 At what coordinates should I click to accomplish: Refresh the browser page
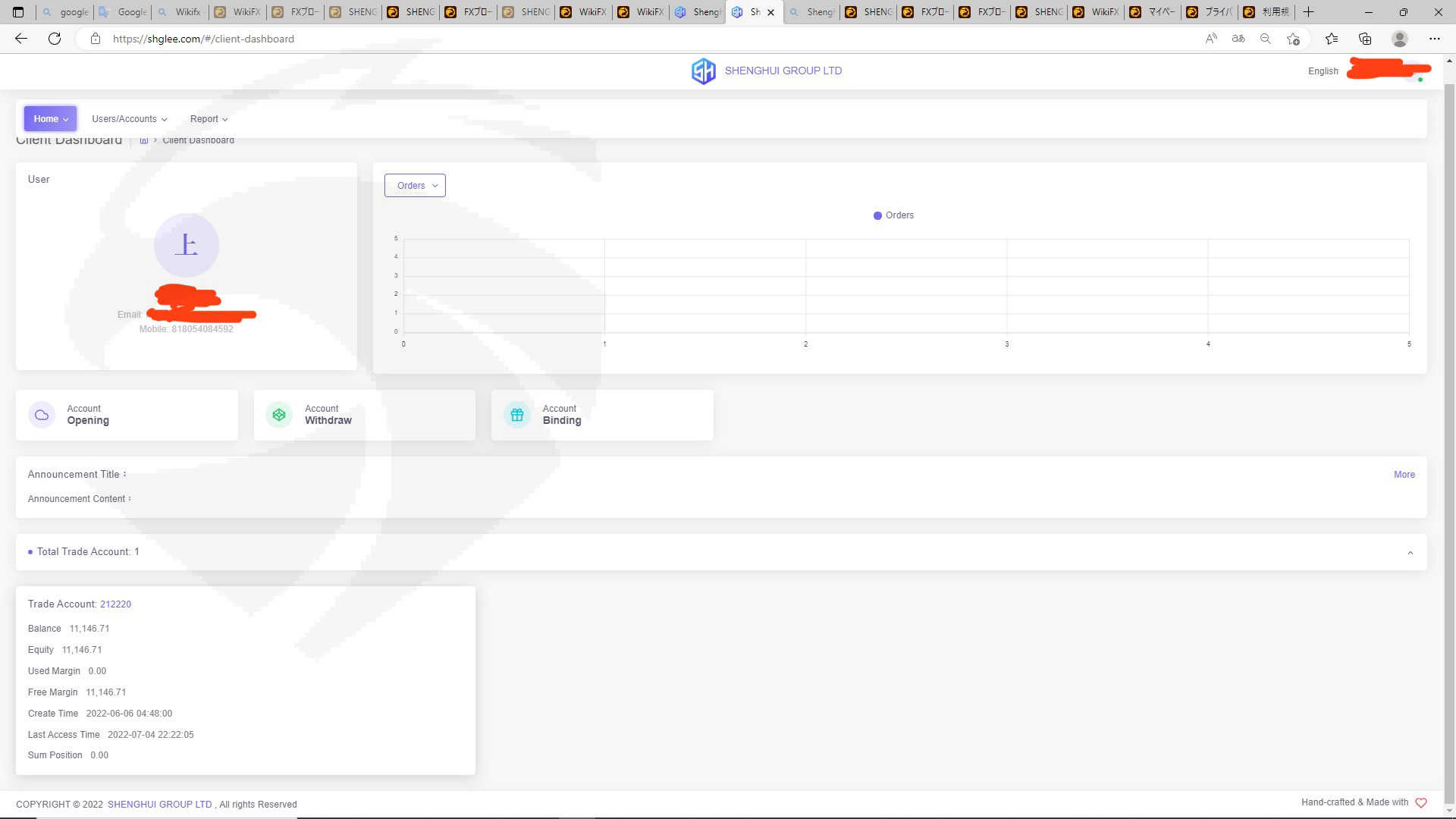coord(55,39)
